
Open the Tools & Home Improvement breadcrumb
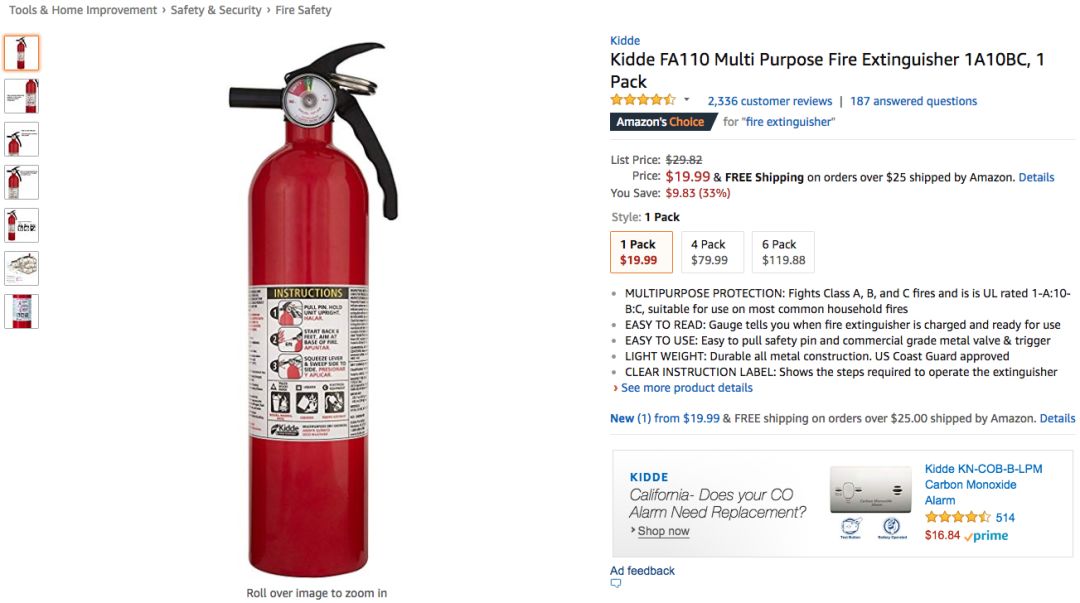tap(83, 10)
